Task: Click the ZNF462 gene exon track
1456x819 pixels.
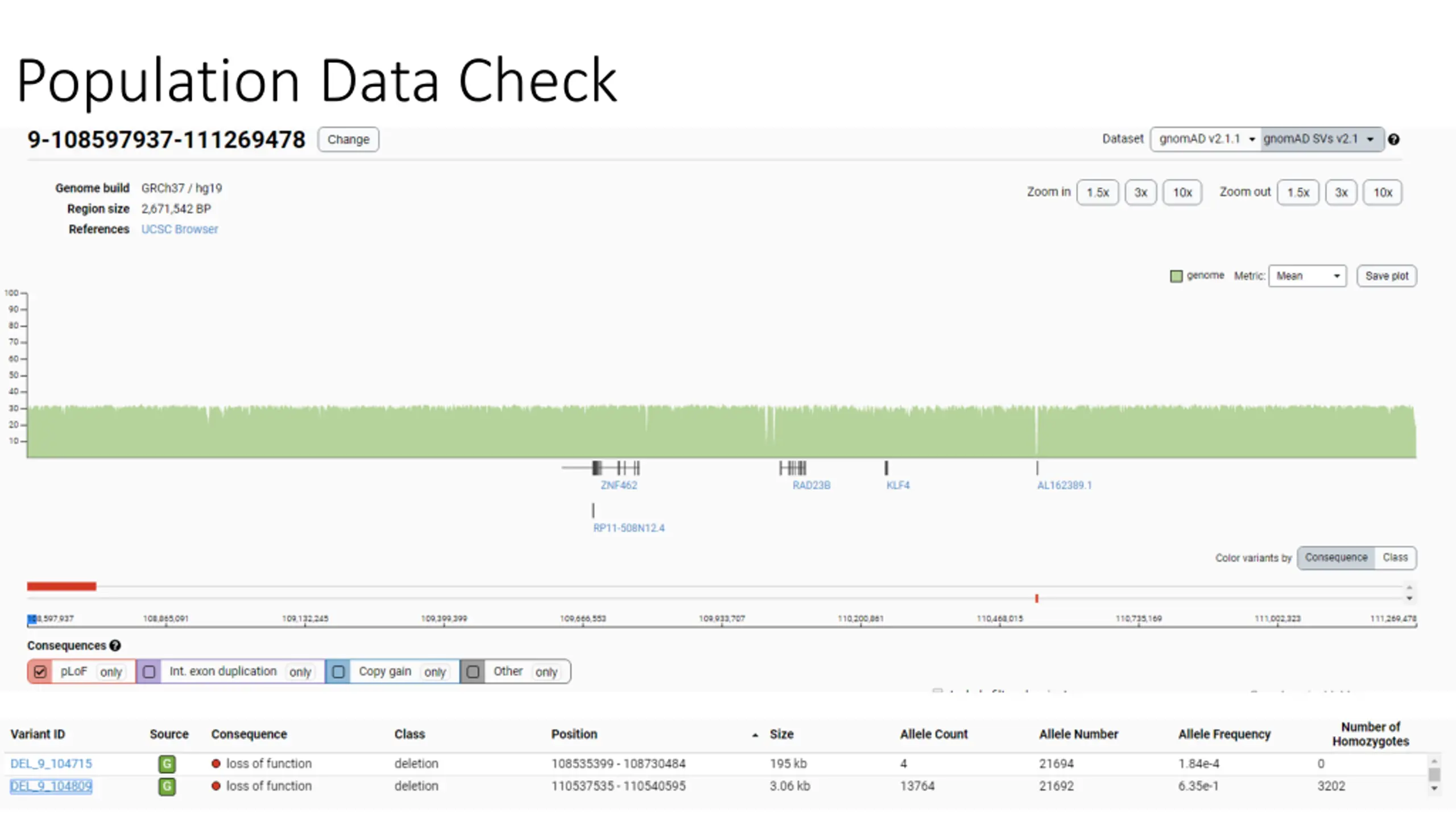Action: tap(602, 468)
